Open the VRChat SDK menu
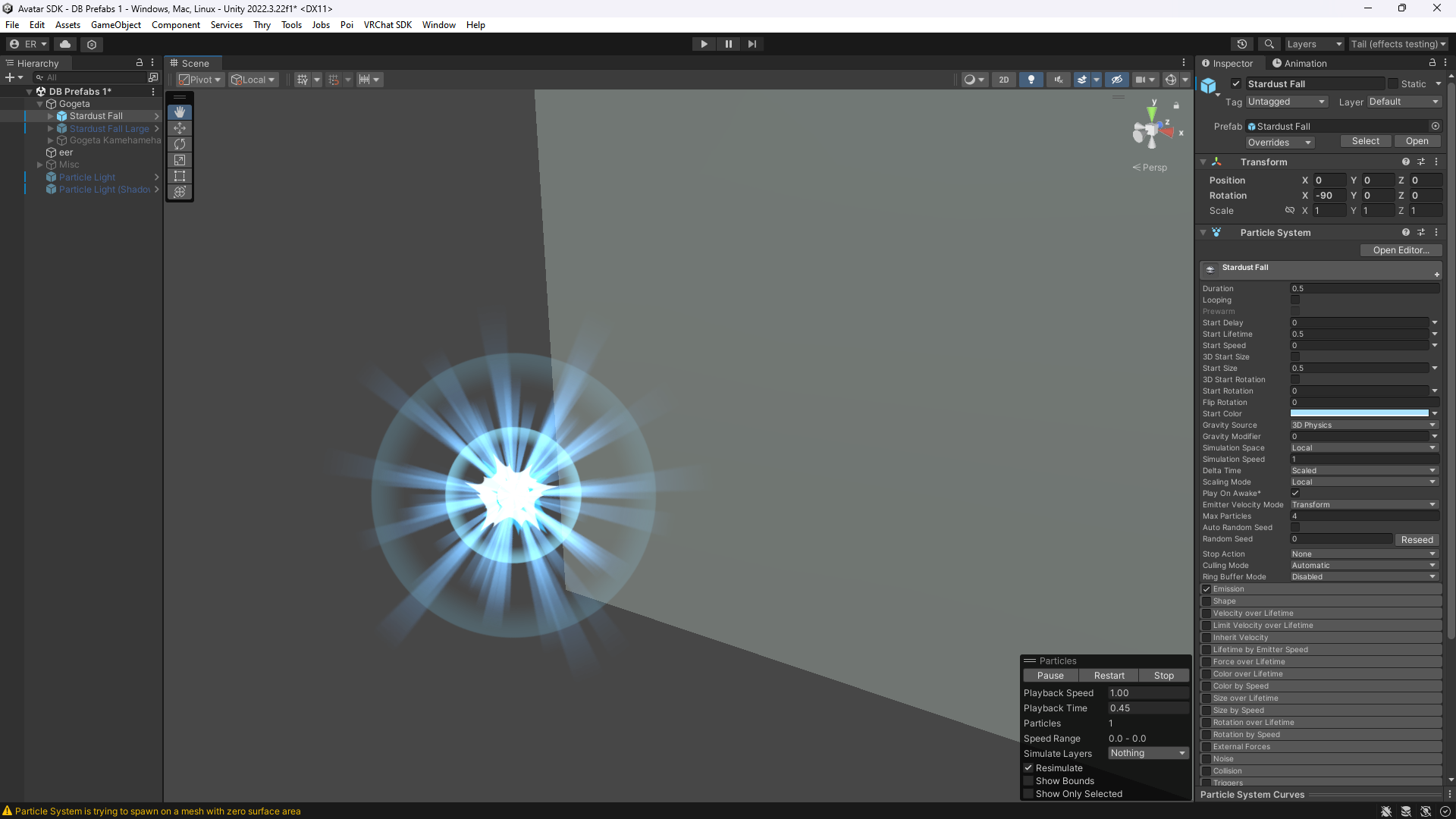Viewport: 1456px width, 819px height. tap(387, 25)
